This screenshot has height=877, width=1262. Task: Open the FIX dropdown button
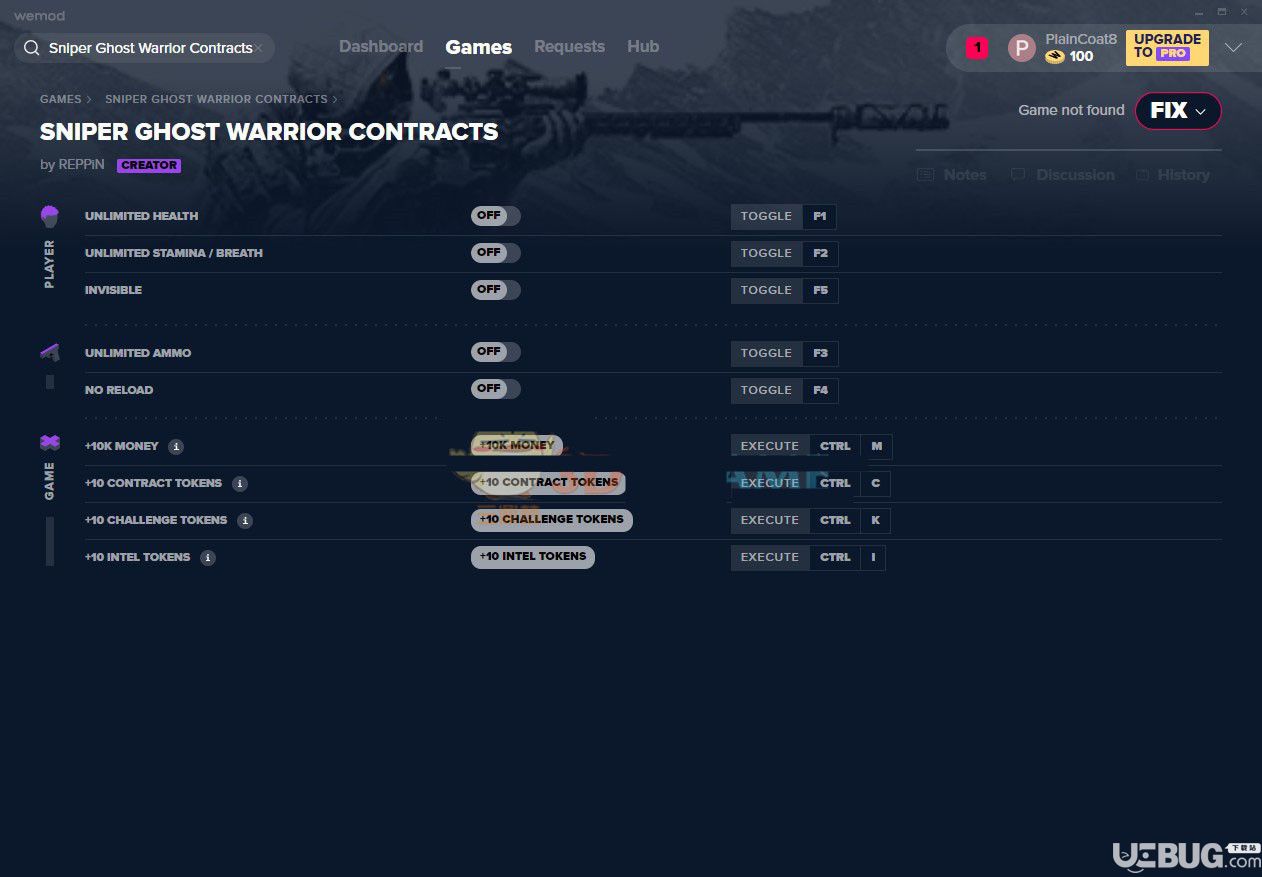[1178, 111]
